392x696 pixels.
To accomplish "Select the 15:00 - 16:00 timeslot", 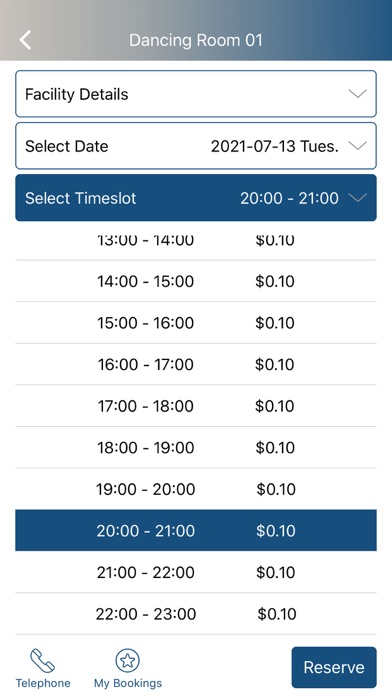I will [x=196, y=323].
